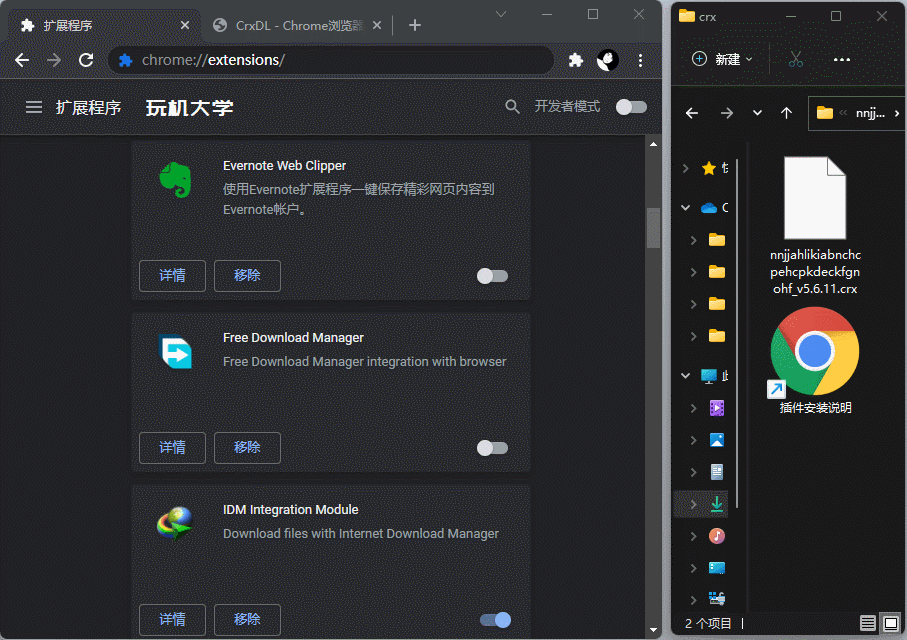Image resolution: width=907 pixels, height=640 pixels.
Task: Open the recent locations dropdown in Explorer
Action: (757, 113)
